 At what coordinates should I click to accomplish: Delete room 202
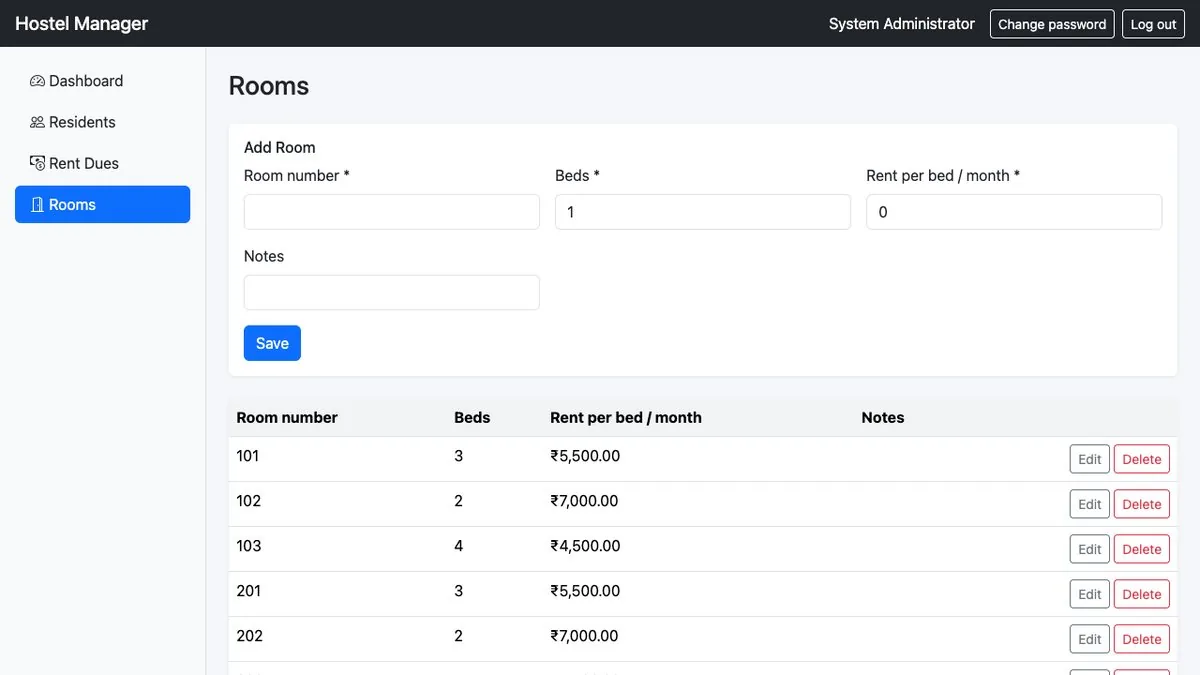click(1142, 639)
